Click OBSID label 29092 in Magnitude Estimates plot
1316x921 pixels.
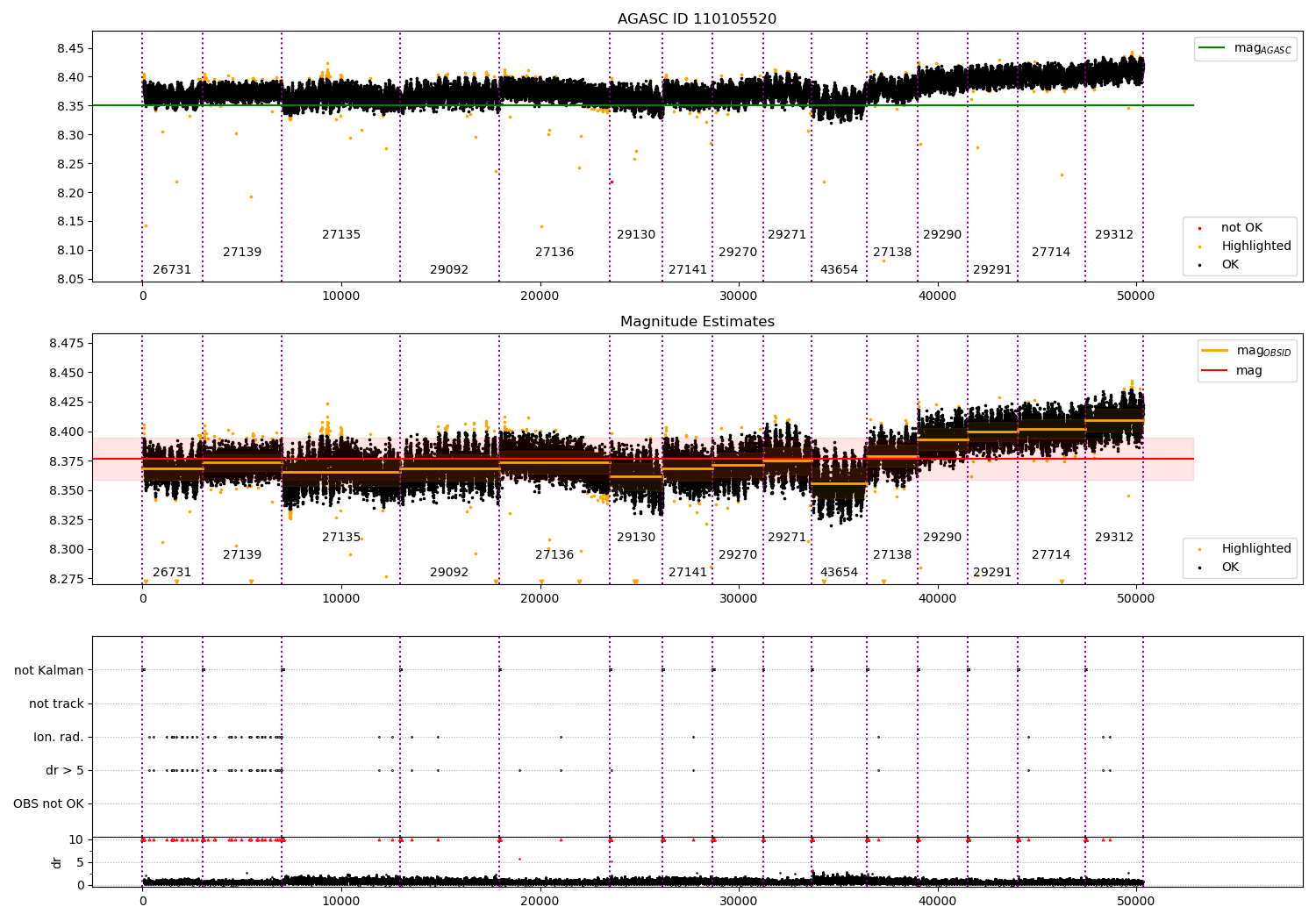(449, 572)
